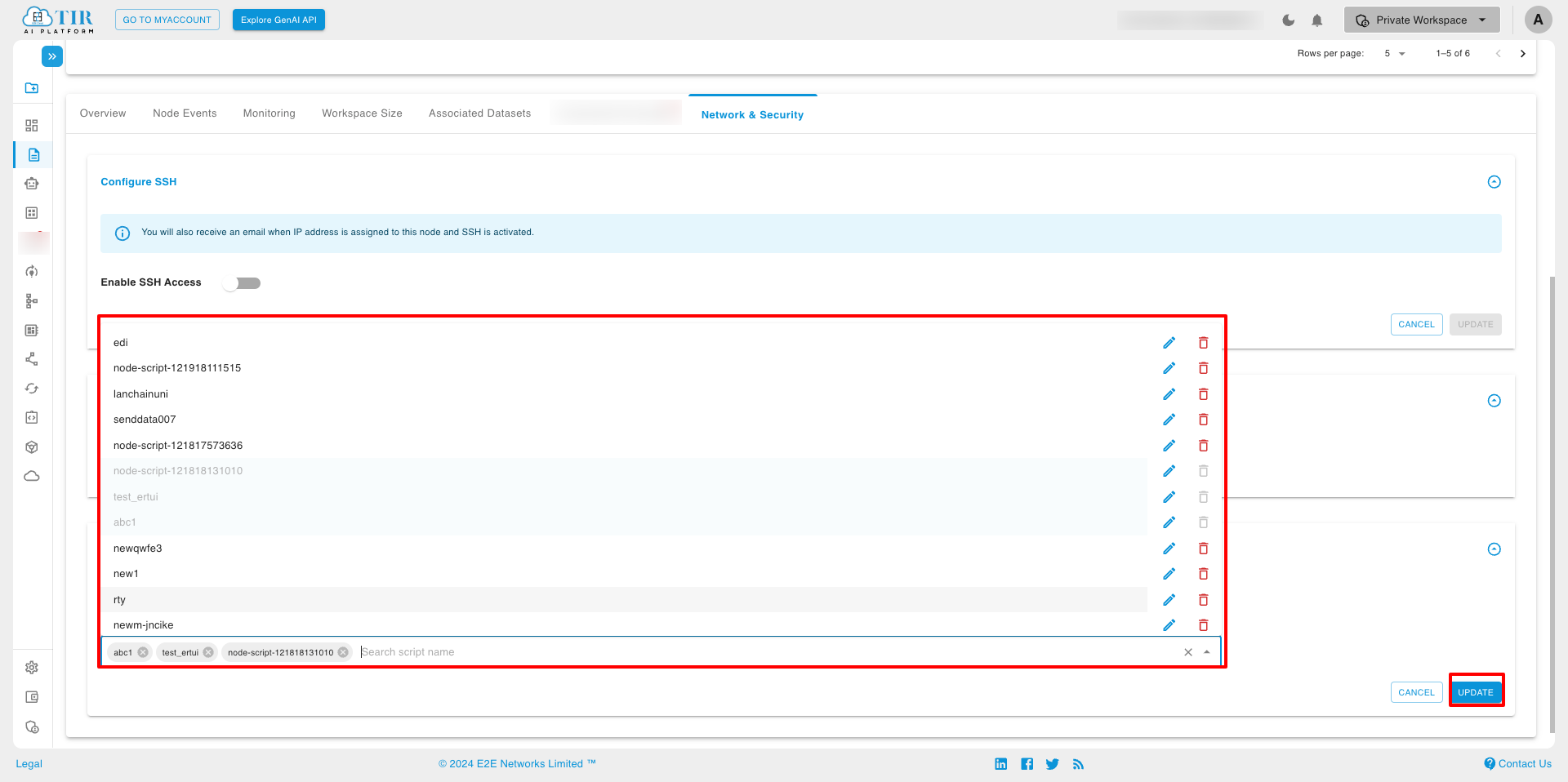1568x782 pixels.
Task: Open rows per page dropdown
Action: point(1395,54)
